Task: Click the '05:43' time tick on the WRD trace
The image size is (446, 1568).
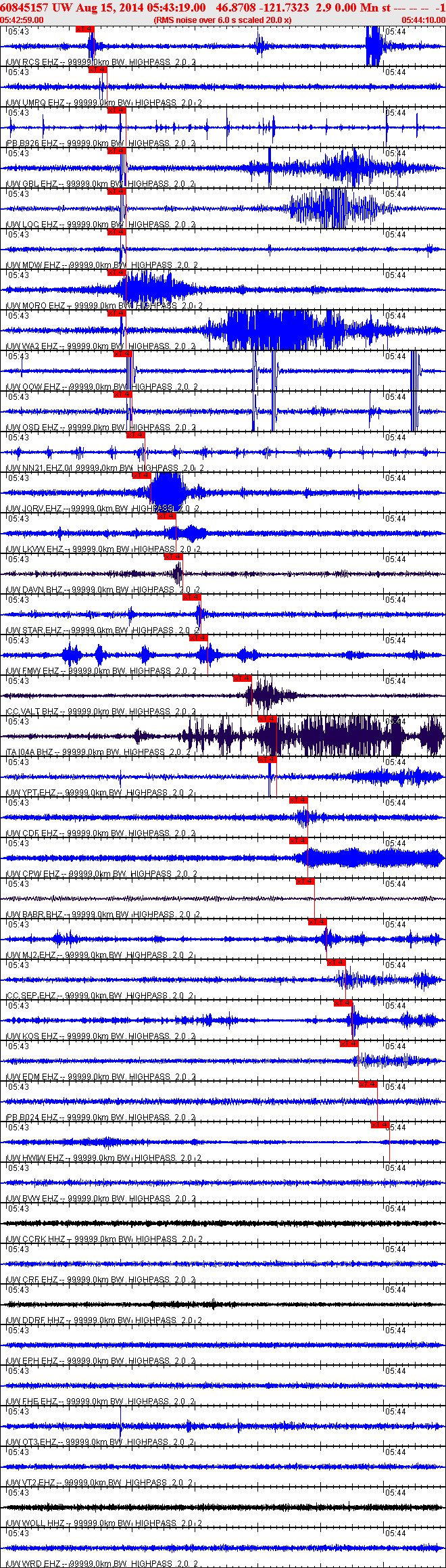Action: [18, 1534]
